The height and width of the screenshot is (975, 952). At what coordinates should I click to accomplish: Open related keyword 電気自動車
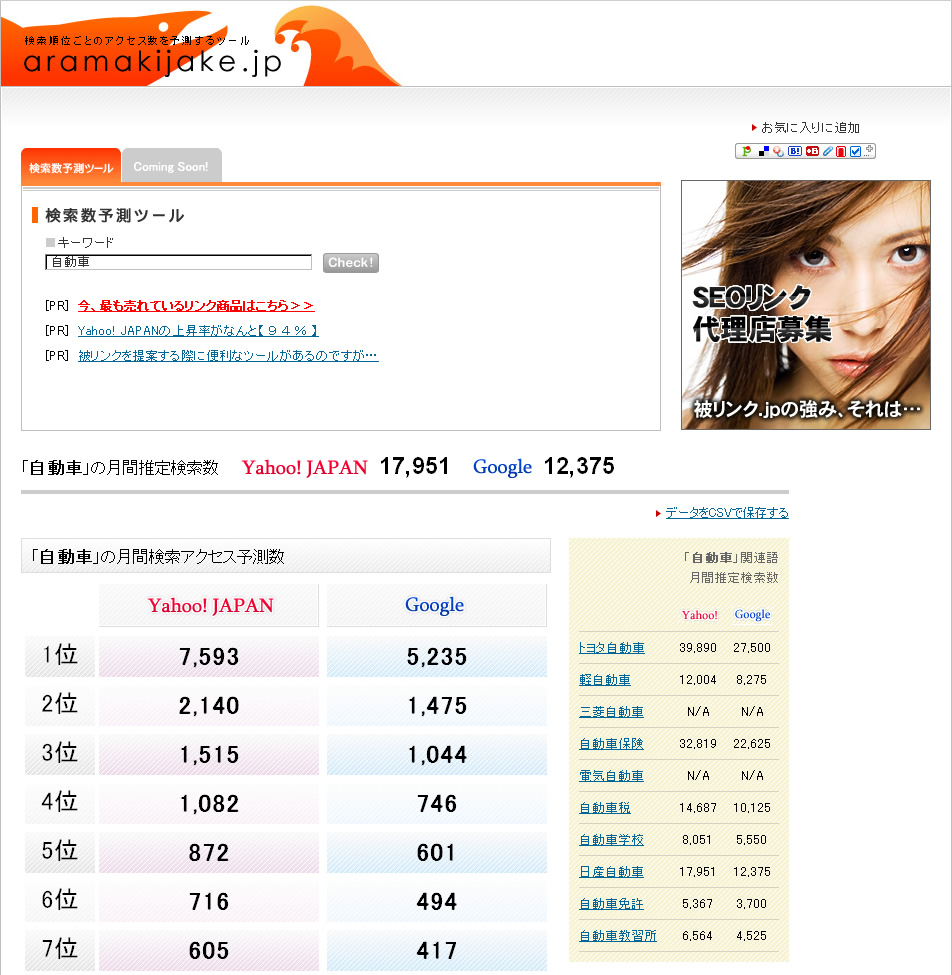click(611, 775)
